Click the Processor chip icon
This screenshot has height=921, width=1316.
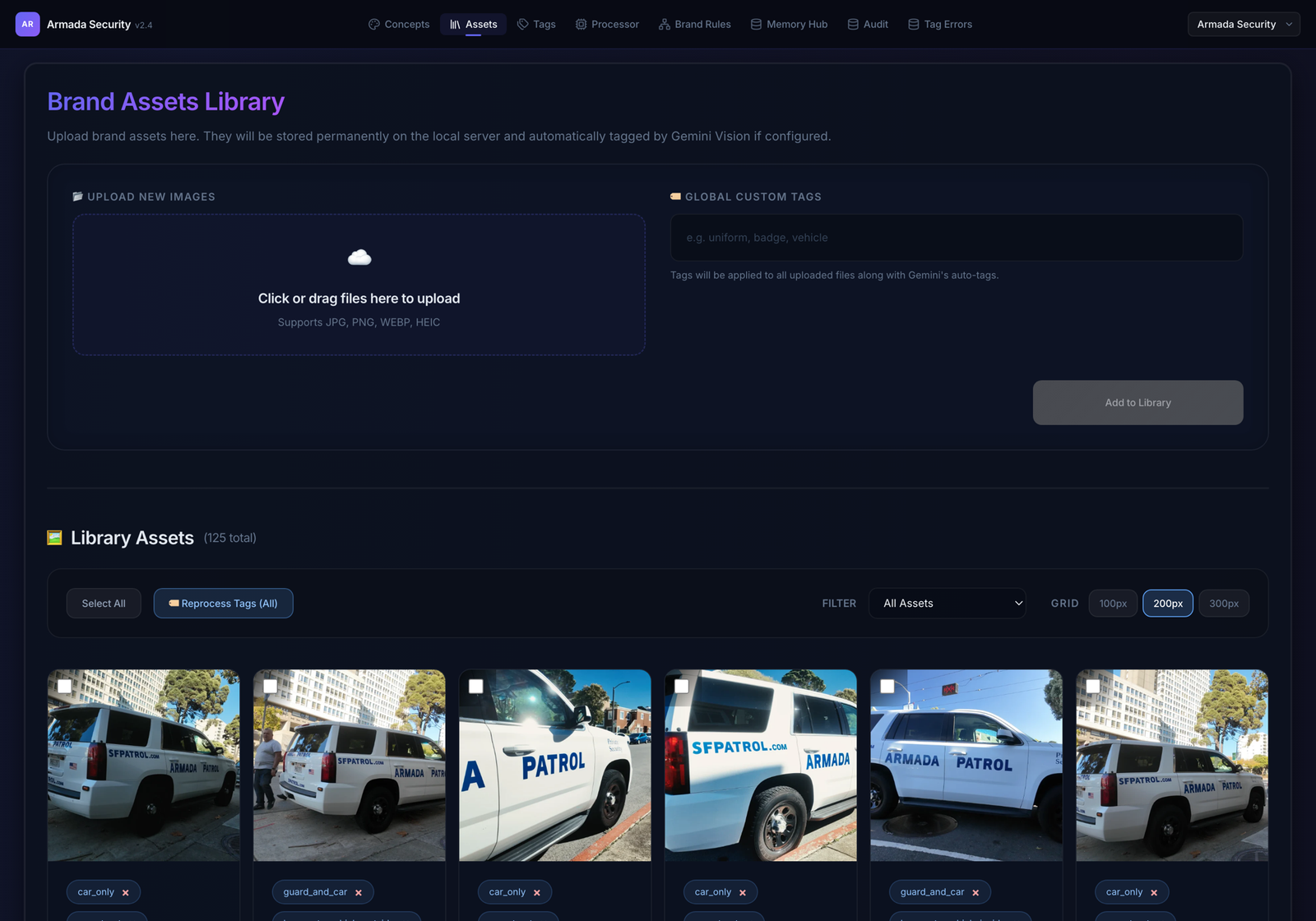coord(581,24)
